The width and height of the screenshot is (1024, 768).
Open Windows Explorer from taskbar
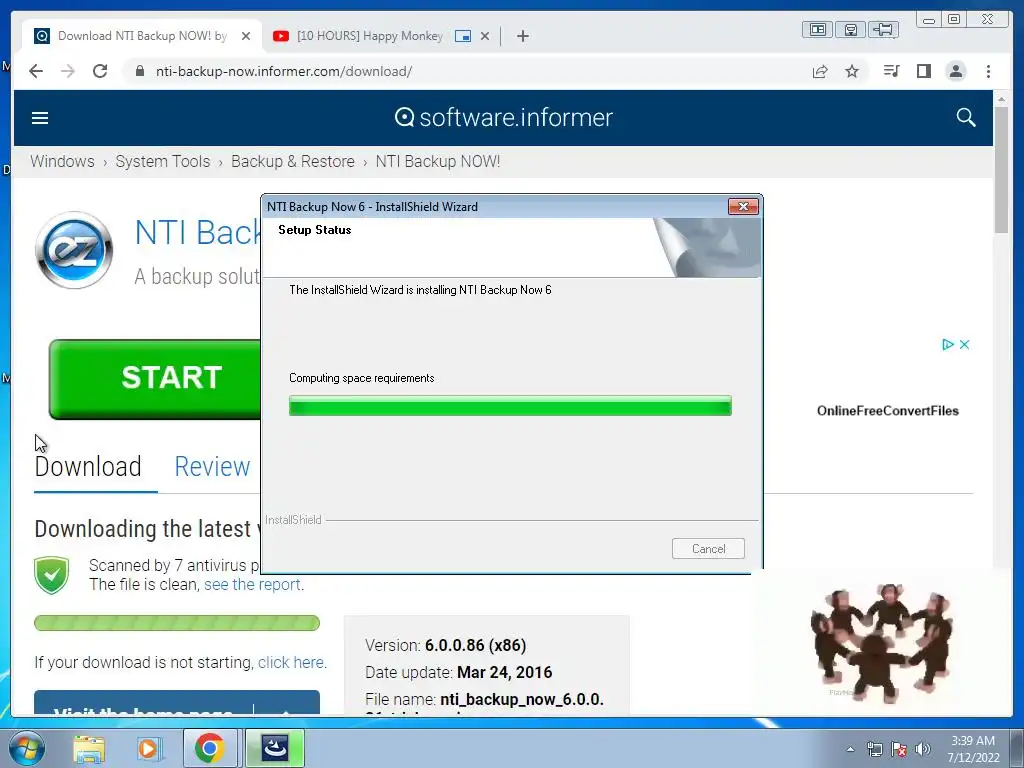(89, 748)
